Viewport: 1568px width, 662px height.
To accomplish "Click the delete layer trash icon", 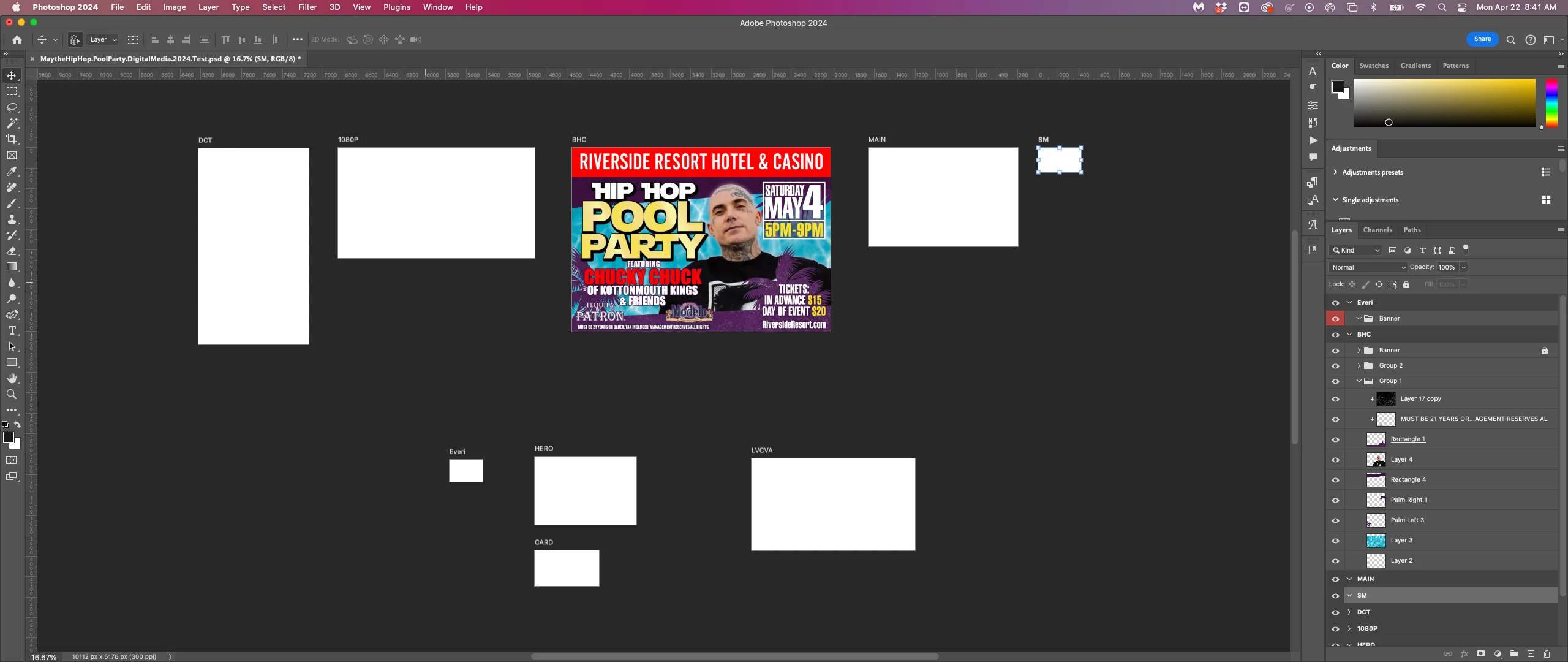I will (1547, 654).
